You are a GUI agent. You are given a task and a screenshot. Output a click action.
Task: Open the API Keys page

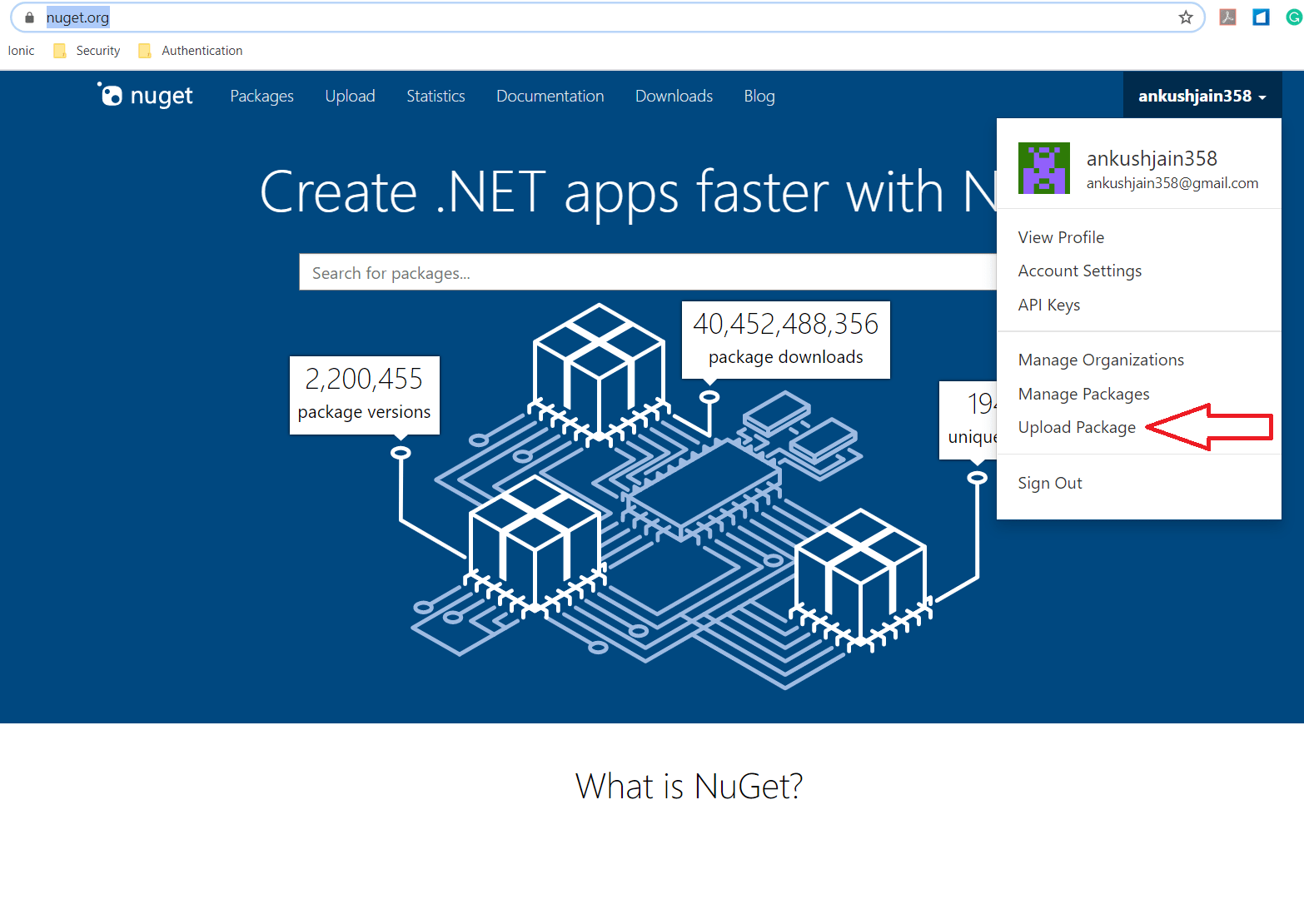coord(1048,304)
